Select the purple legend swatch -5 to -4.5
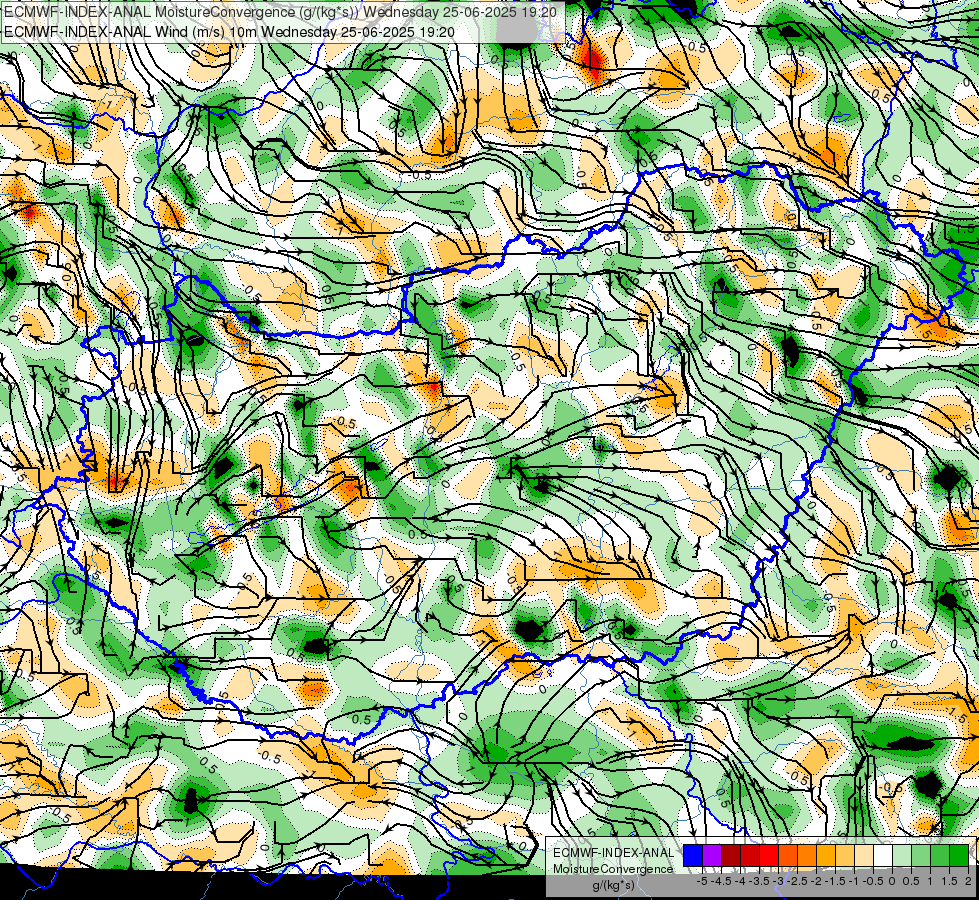 click(x=712, y=855)
